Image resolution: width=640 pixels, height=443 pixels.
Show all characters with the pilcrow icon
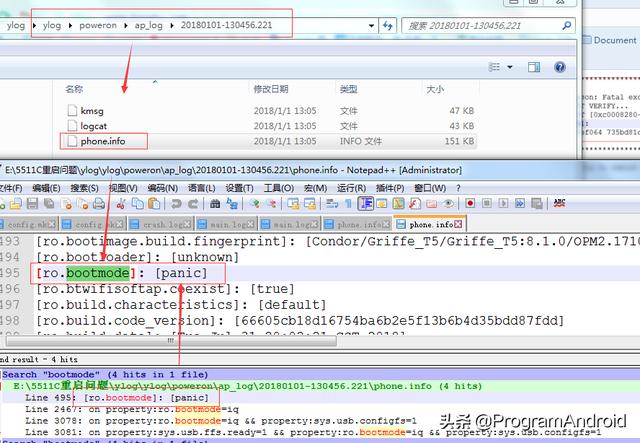pyautogui.click(x=348, y=203)
